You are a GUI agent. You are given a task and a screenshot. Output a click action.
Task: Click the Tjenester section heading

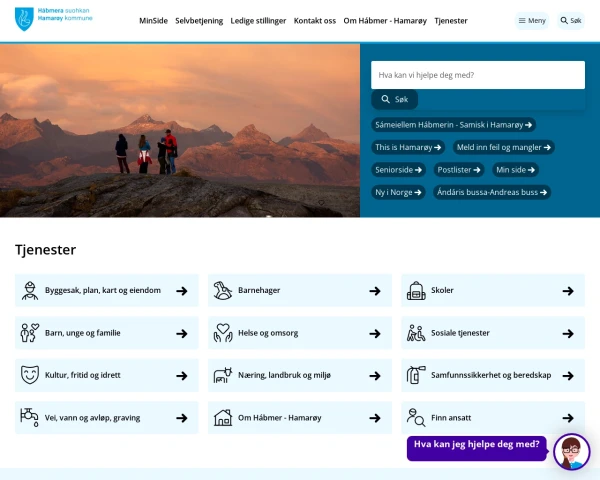pyautogui.click(x=46, y=250)
